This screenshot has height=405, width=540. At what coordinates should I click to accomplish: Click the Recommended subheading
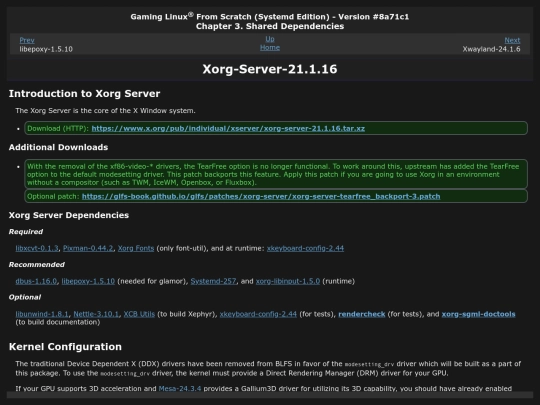[37, 265]
